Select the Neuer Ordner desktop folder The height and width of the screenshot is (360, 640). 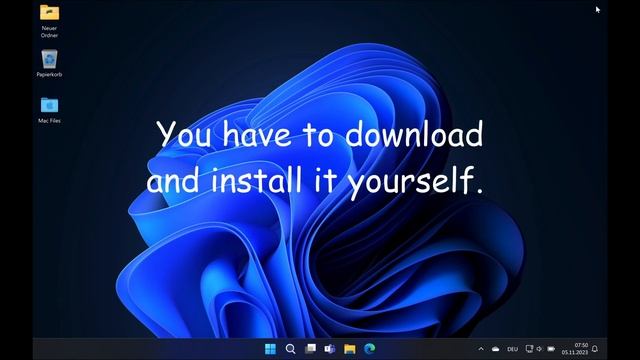49,20
